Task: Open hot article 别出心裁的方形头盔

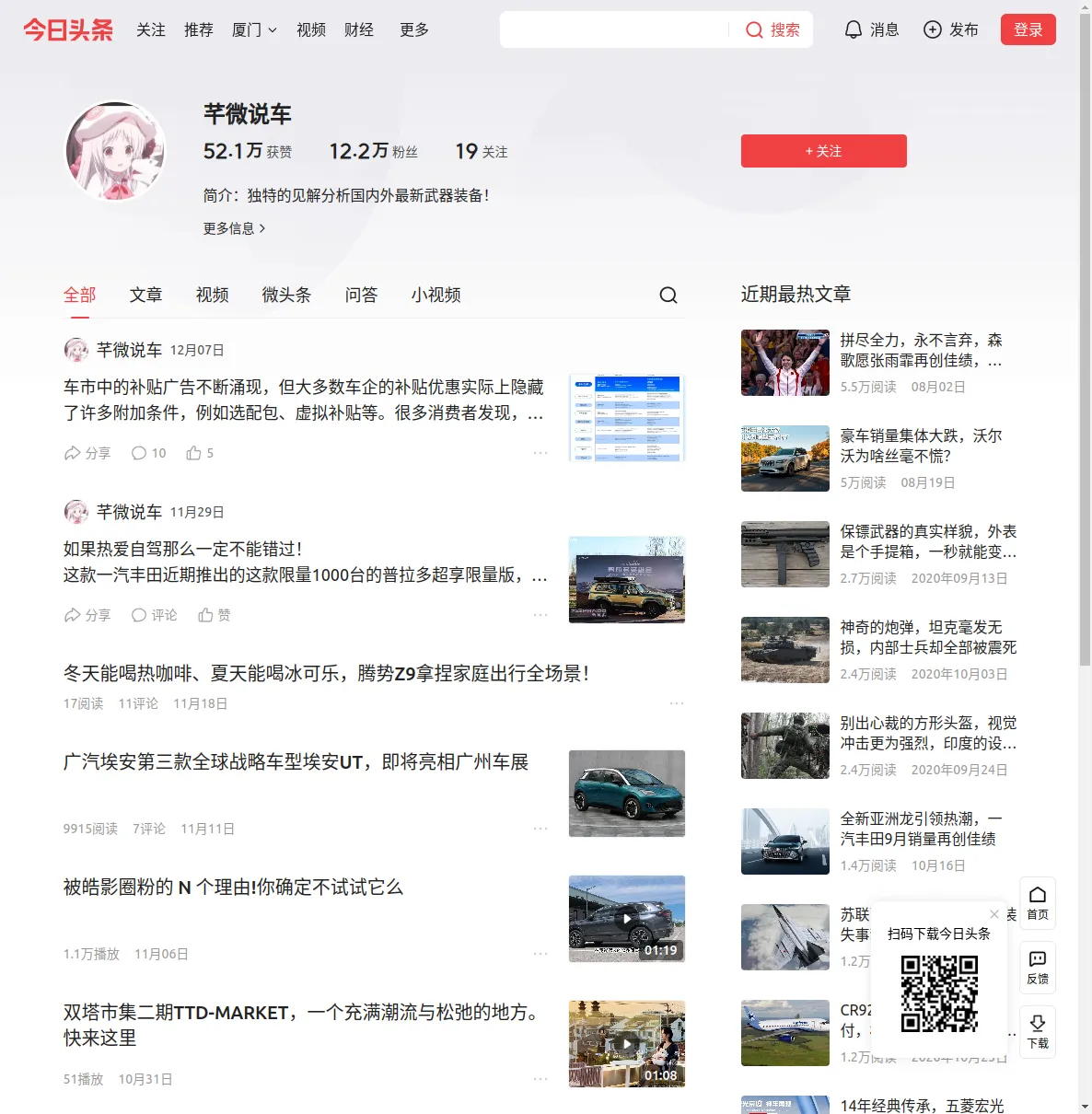Action: coord(928,734)
